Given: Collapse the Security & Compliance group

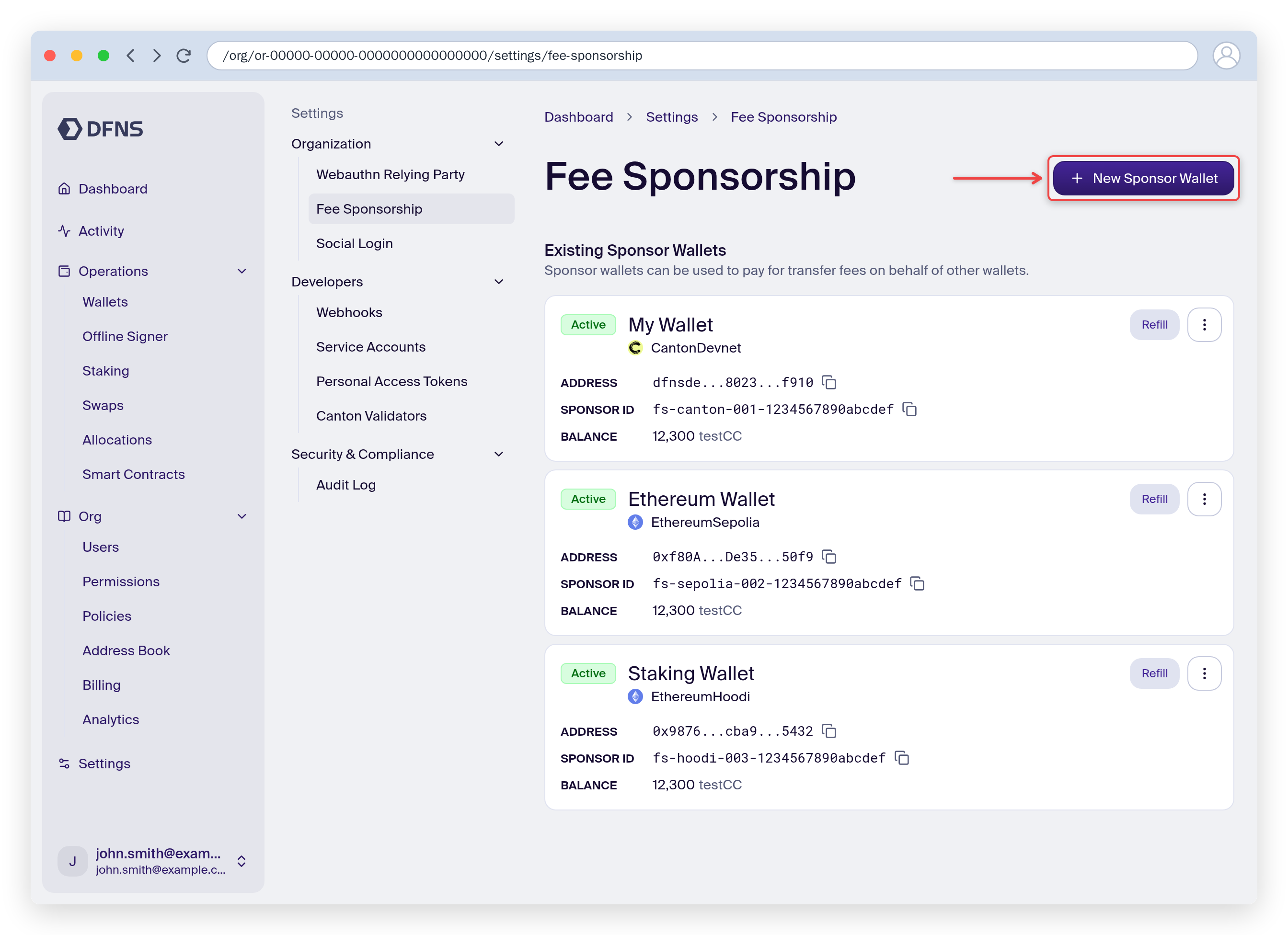Looking at the screenshot, I should (x=499, y=454).
